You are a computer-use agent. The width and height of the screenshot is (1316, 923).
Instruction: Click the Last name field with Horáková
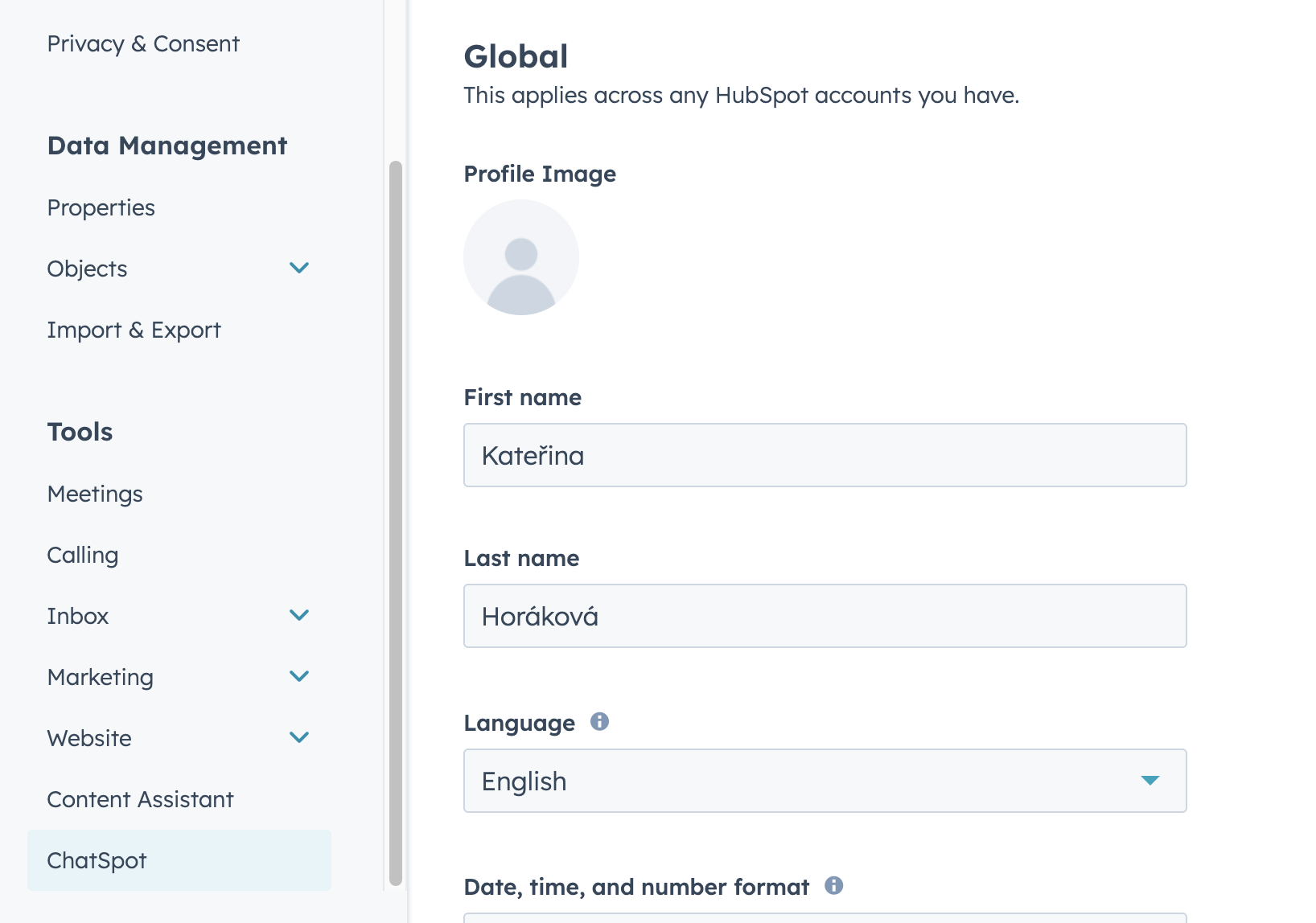click(825, 616)
